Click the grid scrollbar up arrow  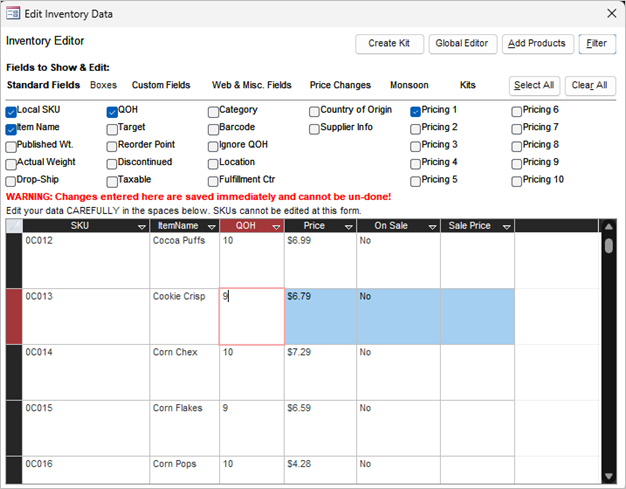(609, 226)
